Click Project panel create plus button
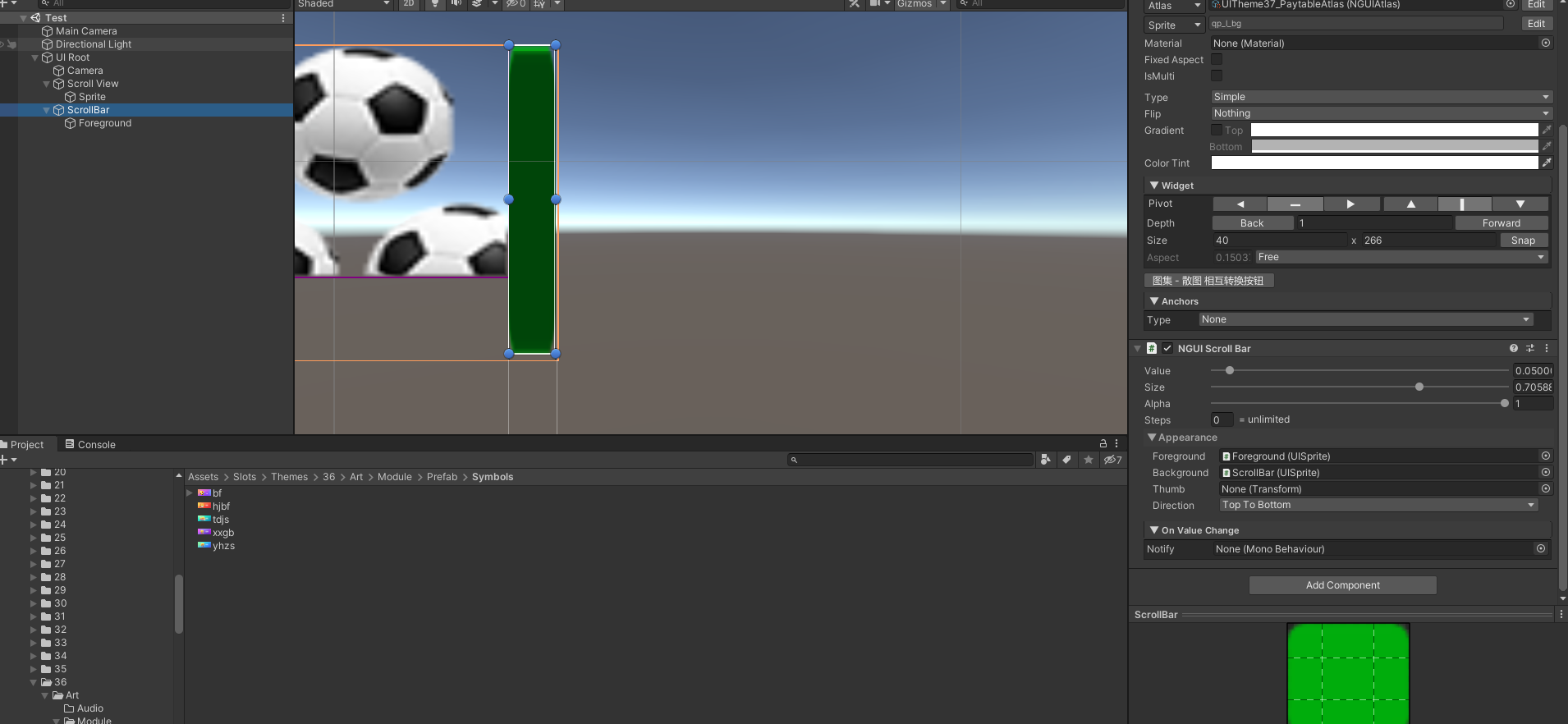 [8, 460]
